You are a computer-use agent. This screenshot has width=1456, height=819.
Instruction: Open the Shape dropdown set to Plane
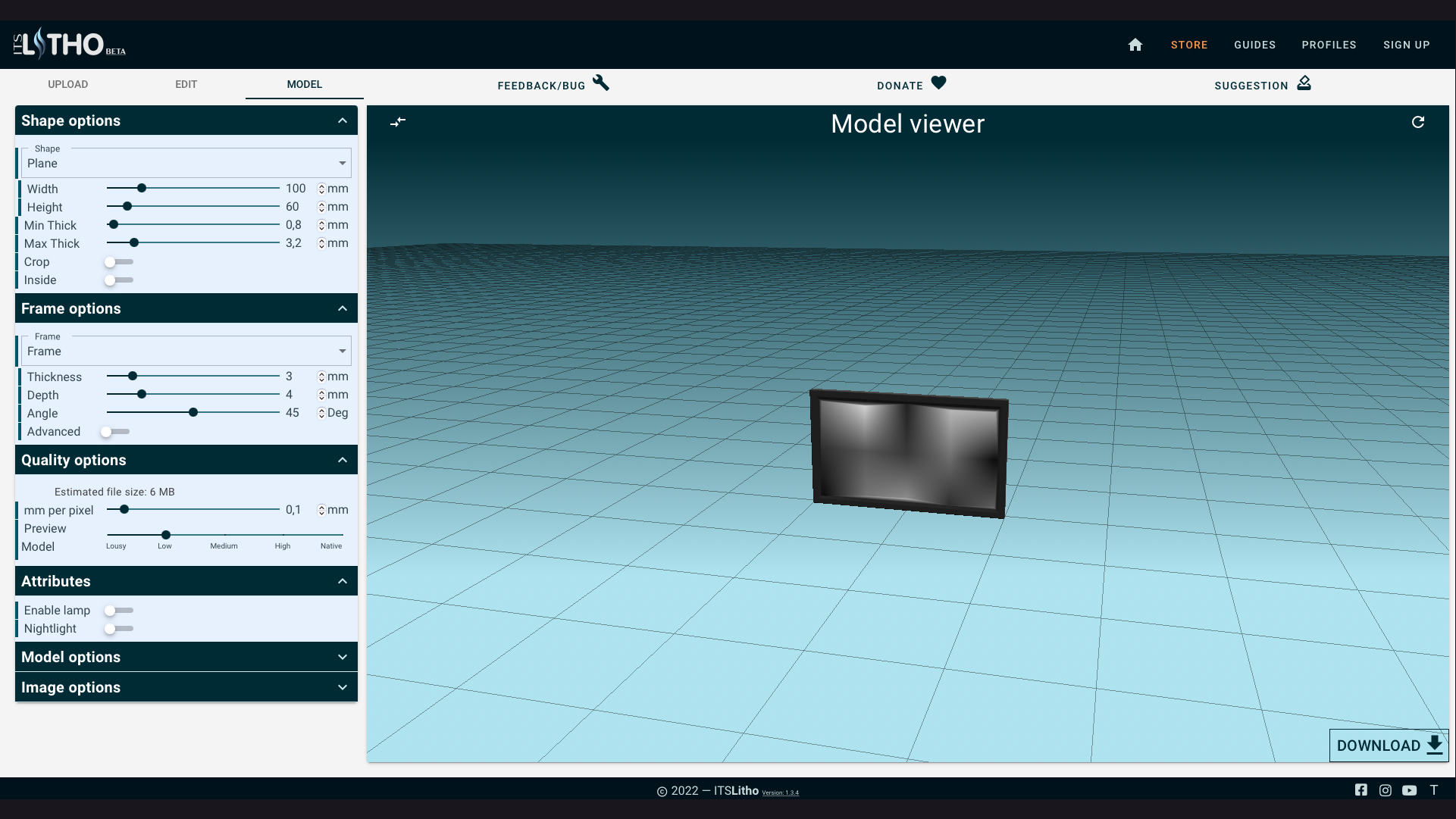click(186, 163)
